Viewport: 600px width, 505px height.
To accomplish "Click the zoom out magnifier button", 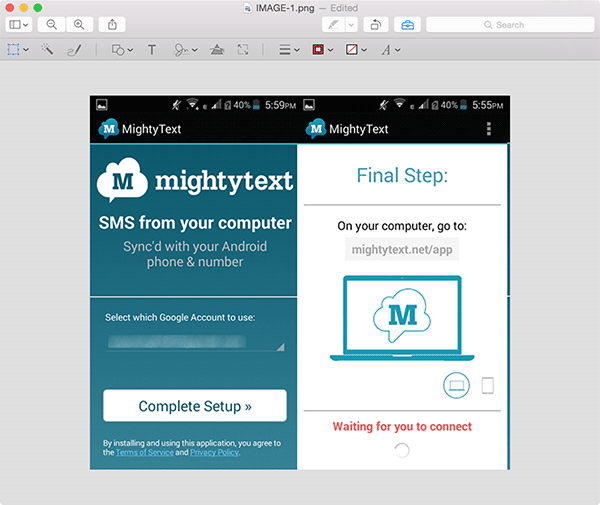I will (52, 25).
